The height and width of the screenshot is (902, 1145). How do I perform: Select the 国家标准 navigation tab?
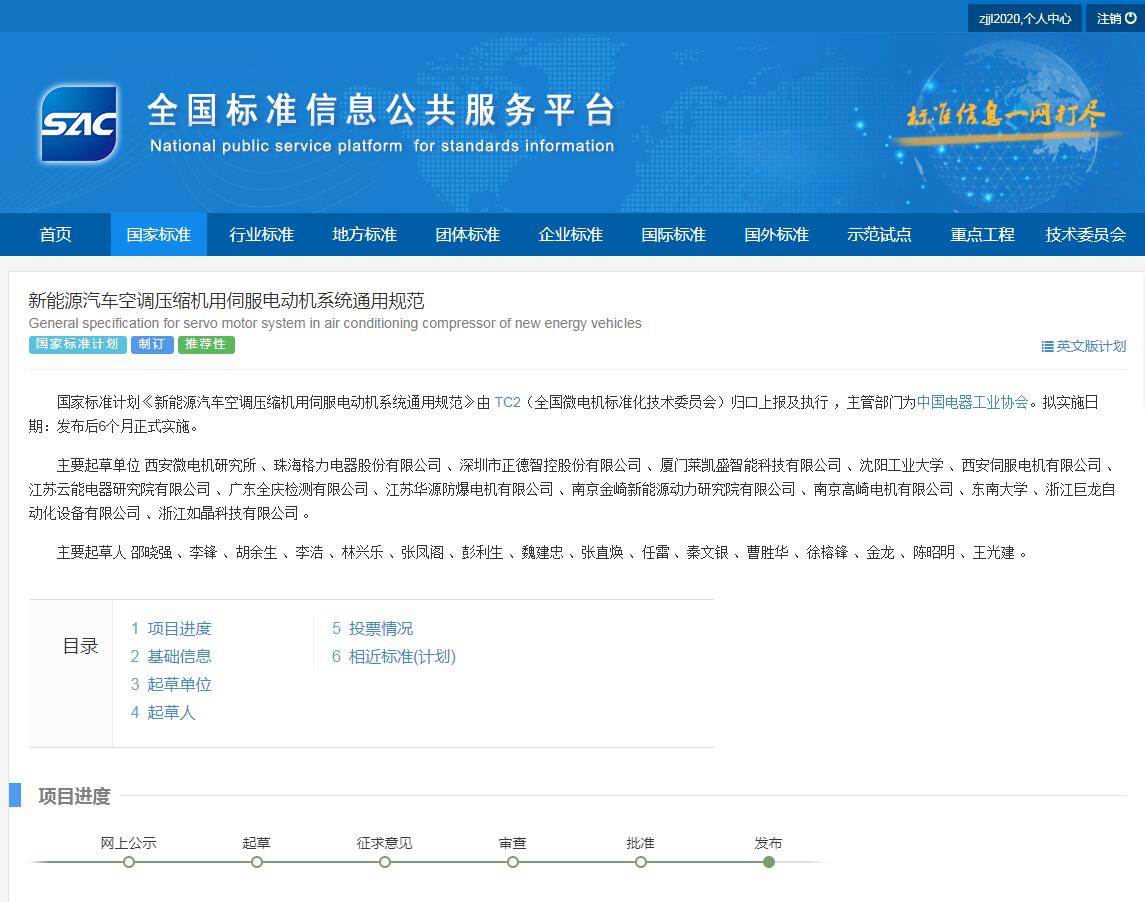pyautogui.click(x=159, y=235)
